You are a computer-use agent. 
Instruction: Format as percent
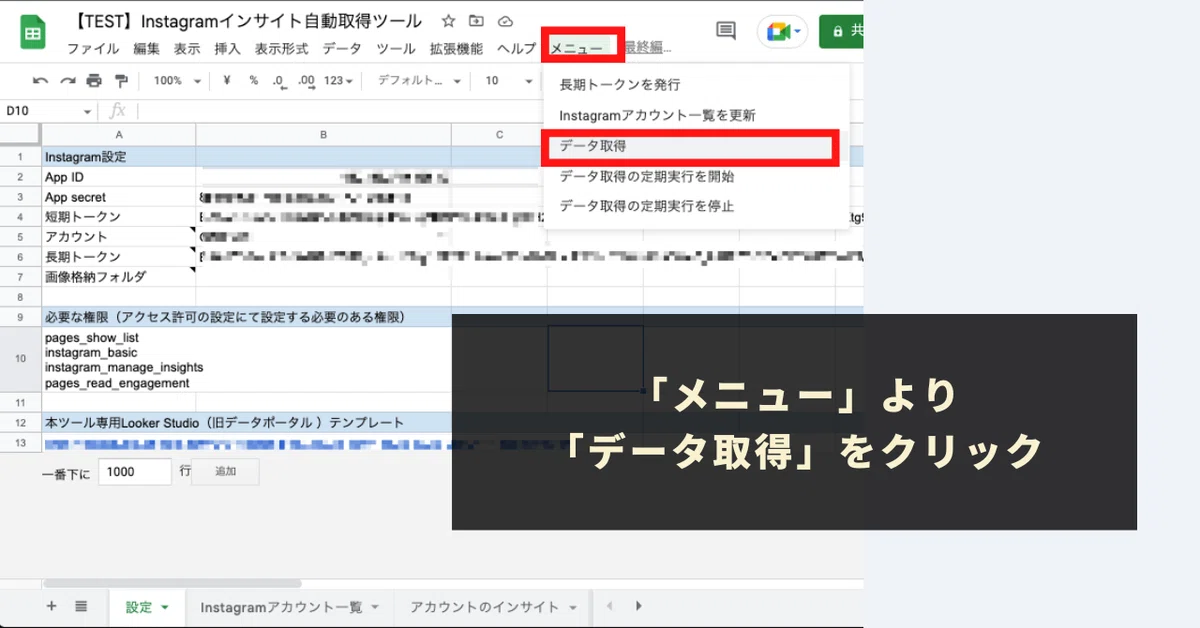[253, 81]
